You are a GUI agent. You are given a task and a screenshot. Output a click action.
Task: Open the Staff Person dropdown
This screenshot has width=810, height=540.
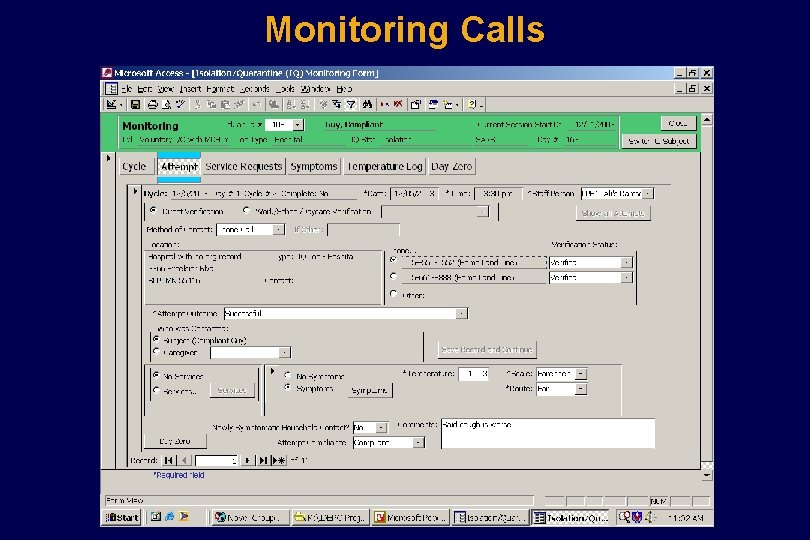tap(648, 193)
